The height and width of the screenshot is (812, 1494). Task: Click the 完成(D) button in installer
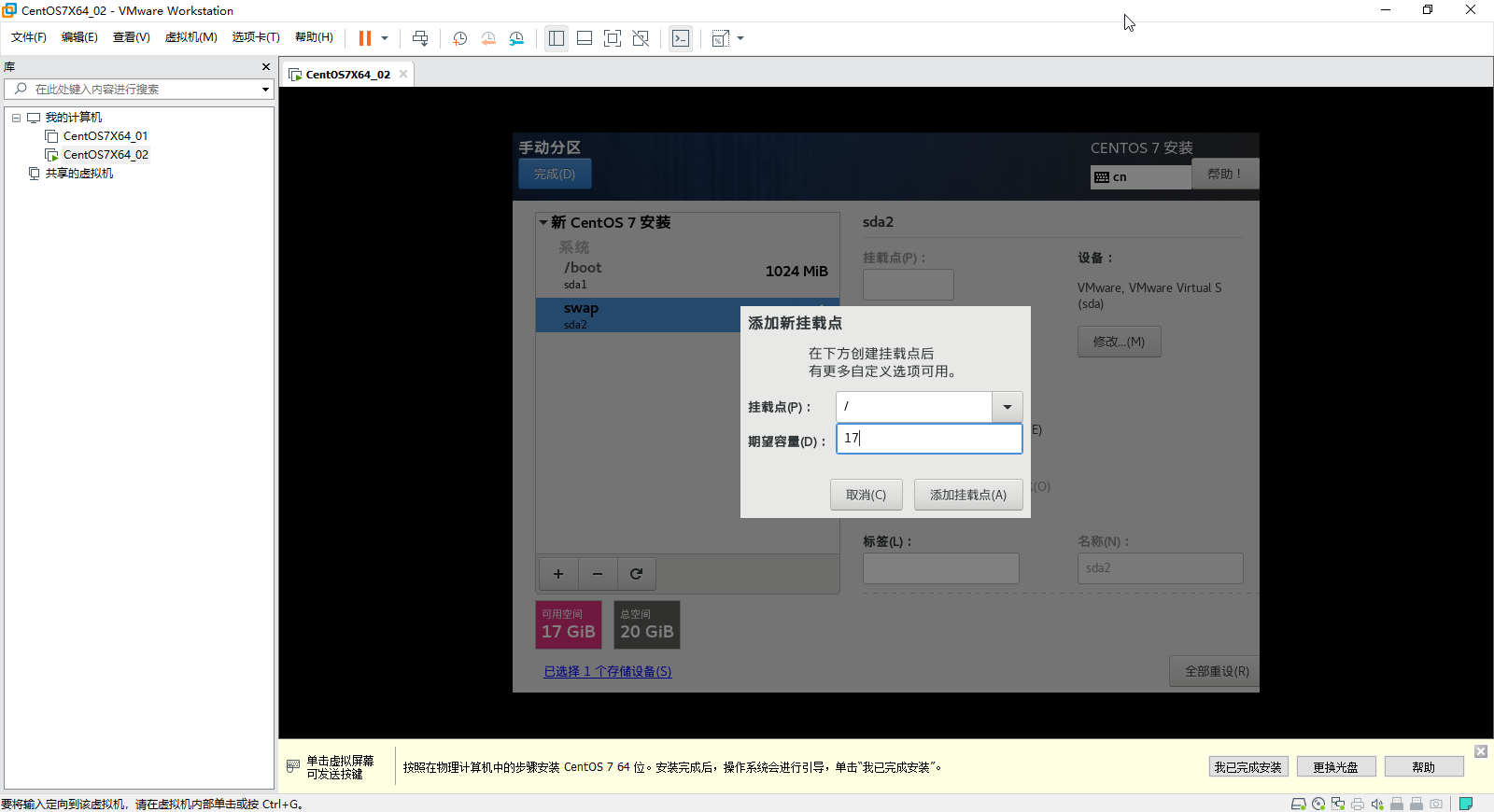tap(555, 175)
